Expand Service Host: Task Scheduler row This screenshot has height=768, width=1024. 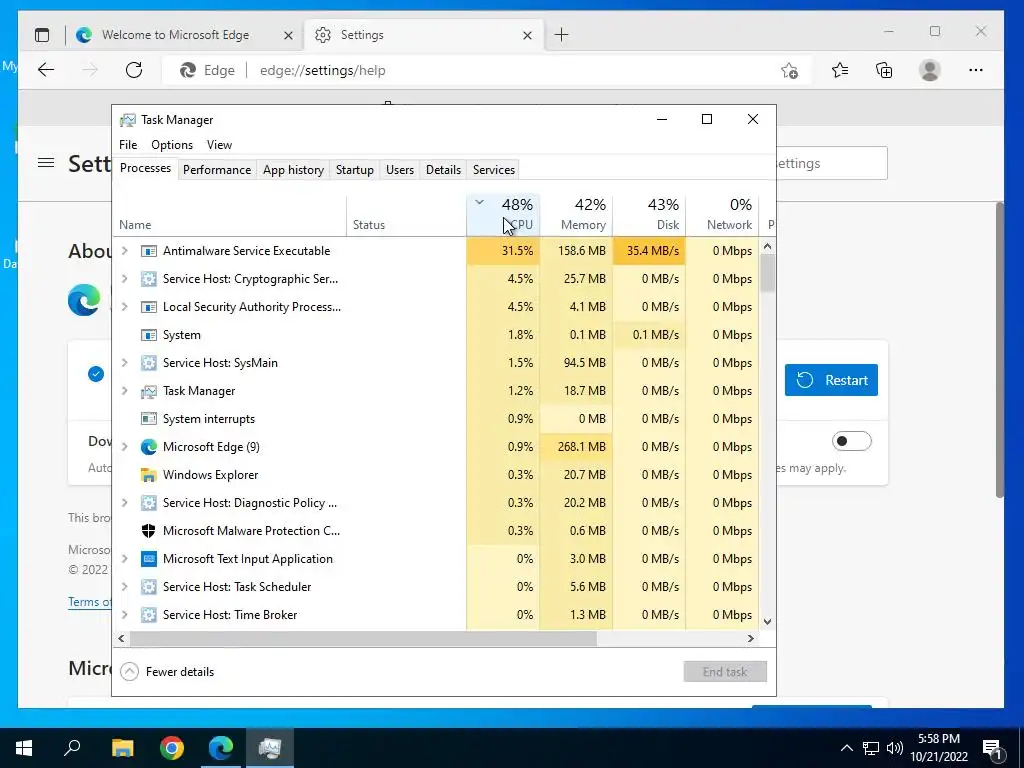click(x=125, y=587)
